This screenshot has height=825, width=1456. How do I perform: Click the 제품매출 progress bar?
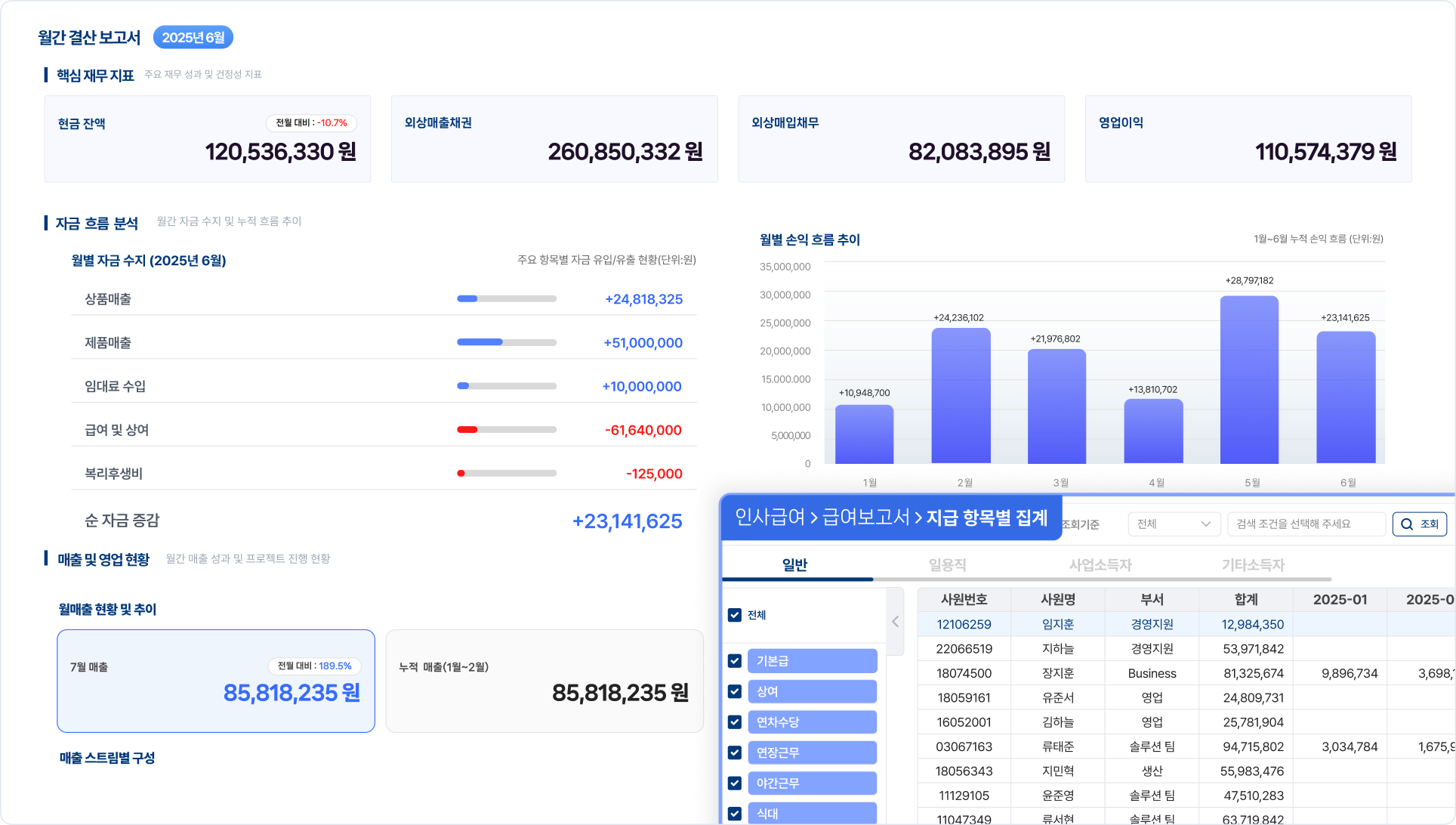click(x=507, y=342)
